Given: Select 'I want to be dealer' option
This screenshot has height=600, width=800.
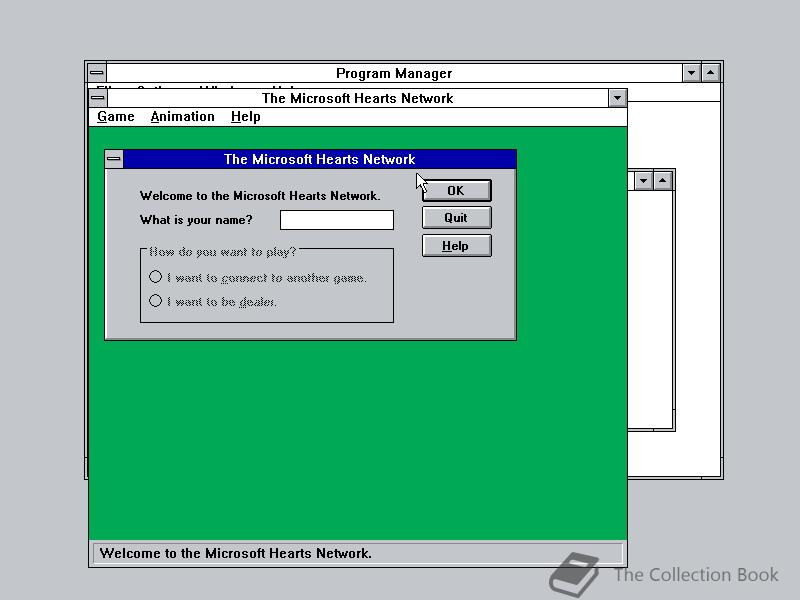Looking at the screenshot, I should [213, 302].
